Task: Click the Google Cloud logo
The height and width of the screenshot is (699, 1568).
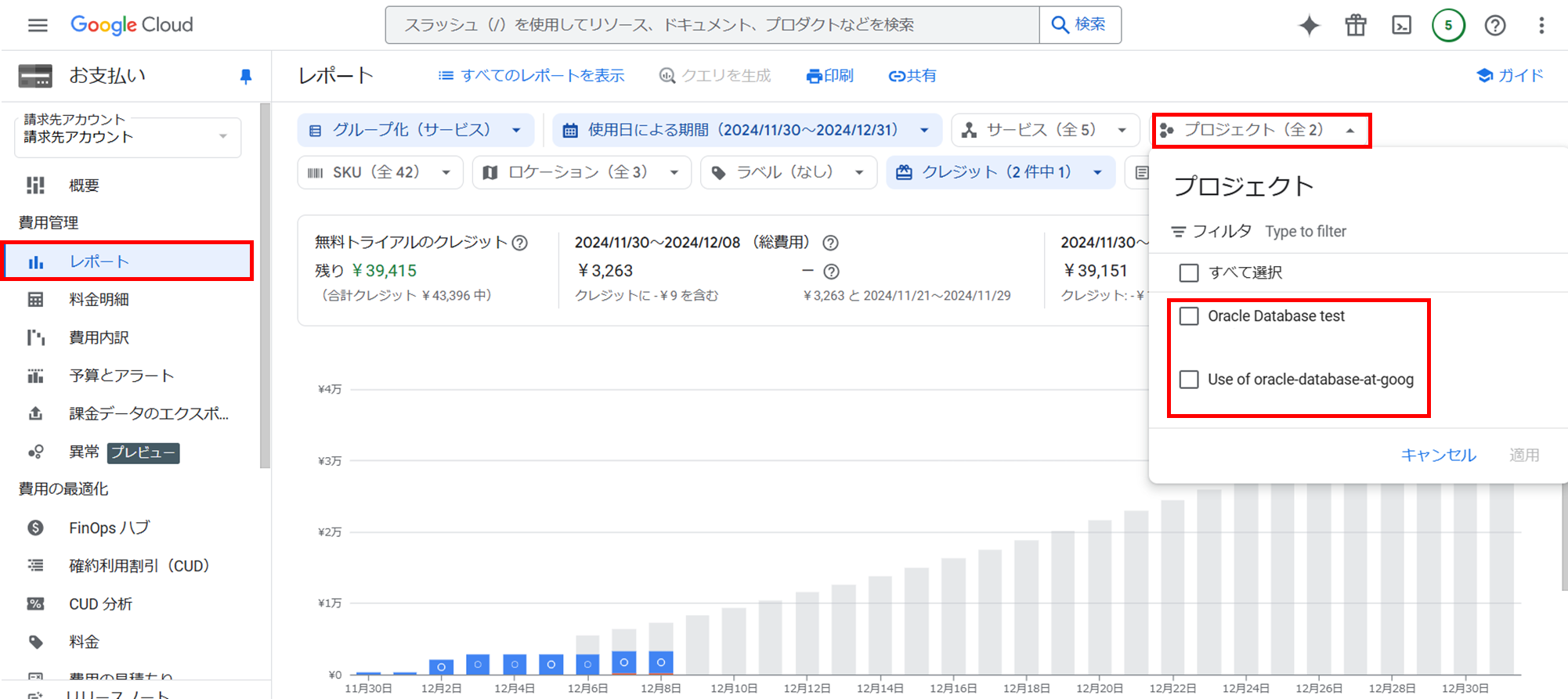Action: pos(132,25)
